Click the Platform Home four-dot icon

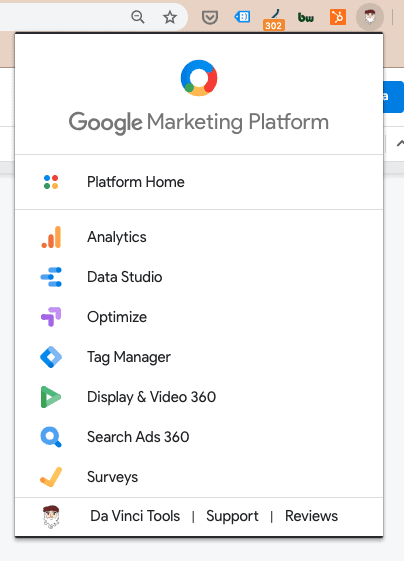point(51,182)
